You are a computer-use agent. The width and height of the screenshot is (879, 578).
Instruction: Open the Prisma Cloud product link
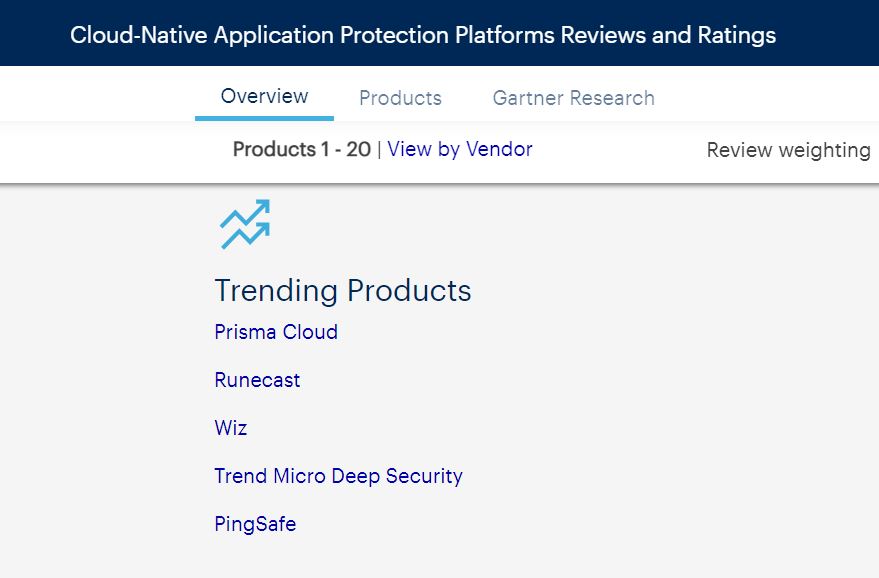pyautogui.click(x=276, y=332)
